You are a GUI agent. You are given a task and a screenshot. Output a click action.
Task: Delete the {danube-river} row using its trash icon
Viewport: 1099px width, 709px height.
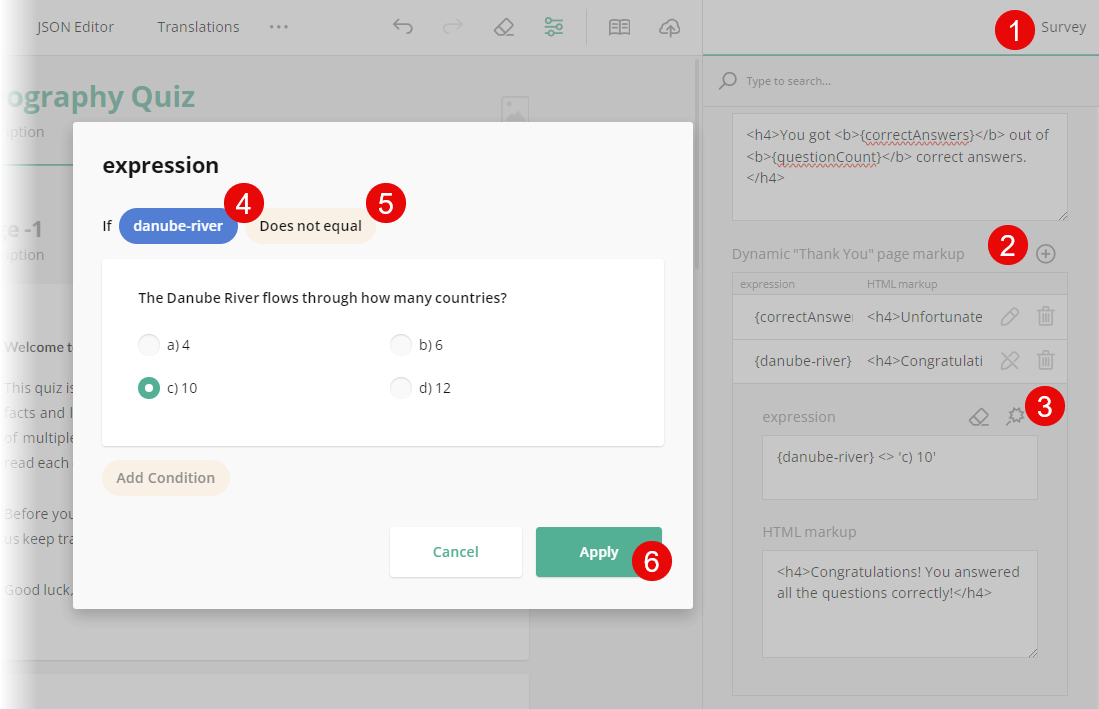[x=1046, y=360]
